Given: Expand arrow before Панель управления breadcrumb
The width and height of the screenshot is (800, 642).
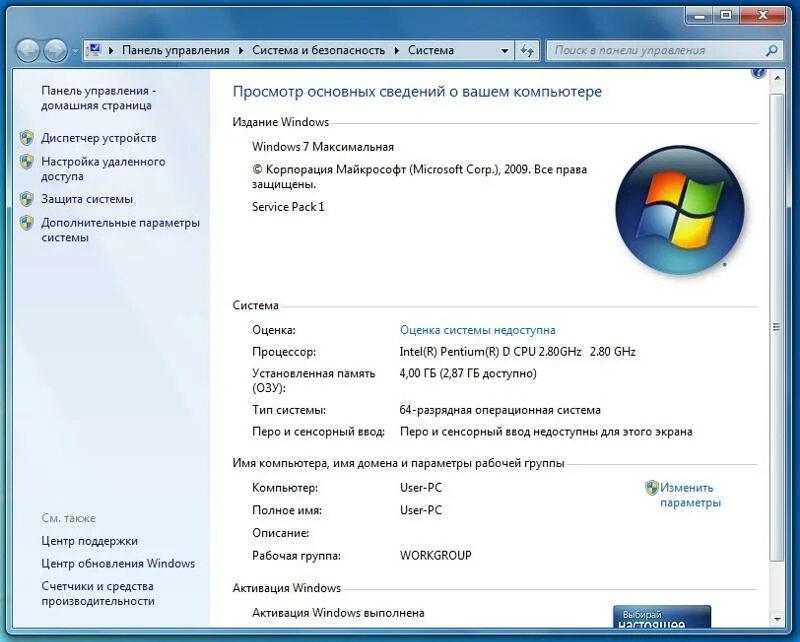Looking at the screenshot, I should [x=111, y=51].
